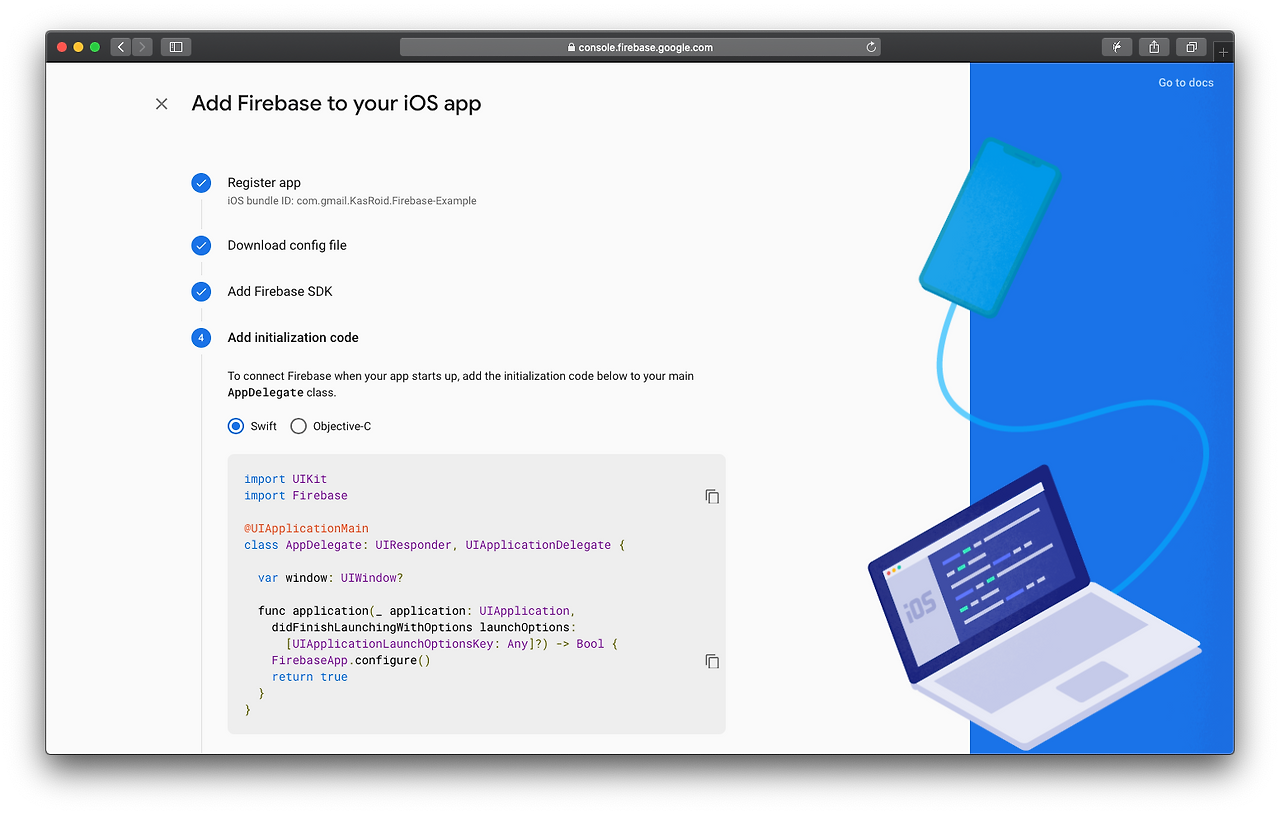Copy the import statements code snippet
Viewport: 1280px width, 815px height.
712,497
